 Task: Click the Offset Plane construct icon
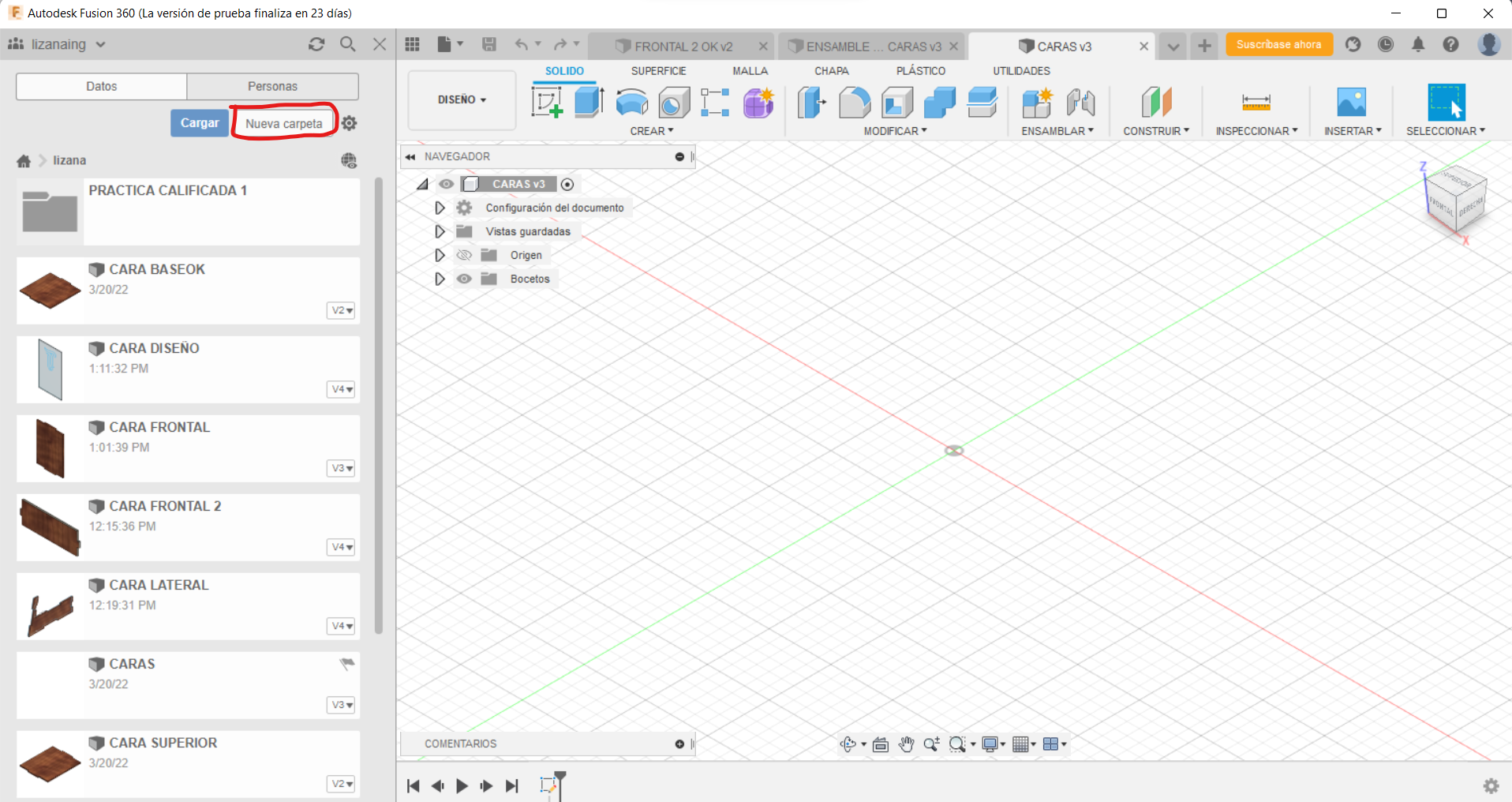pyautogui.click(x=1156, y=103)
